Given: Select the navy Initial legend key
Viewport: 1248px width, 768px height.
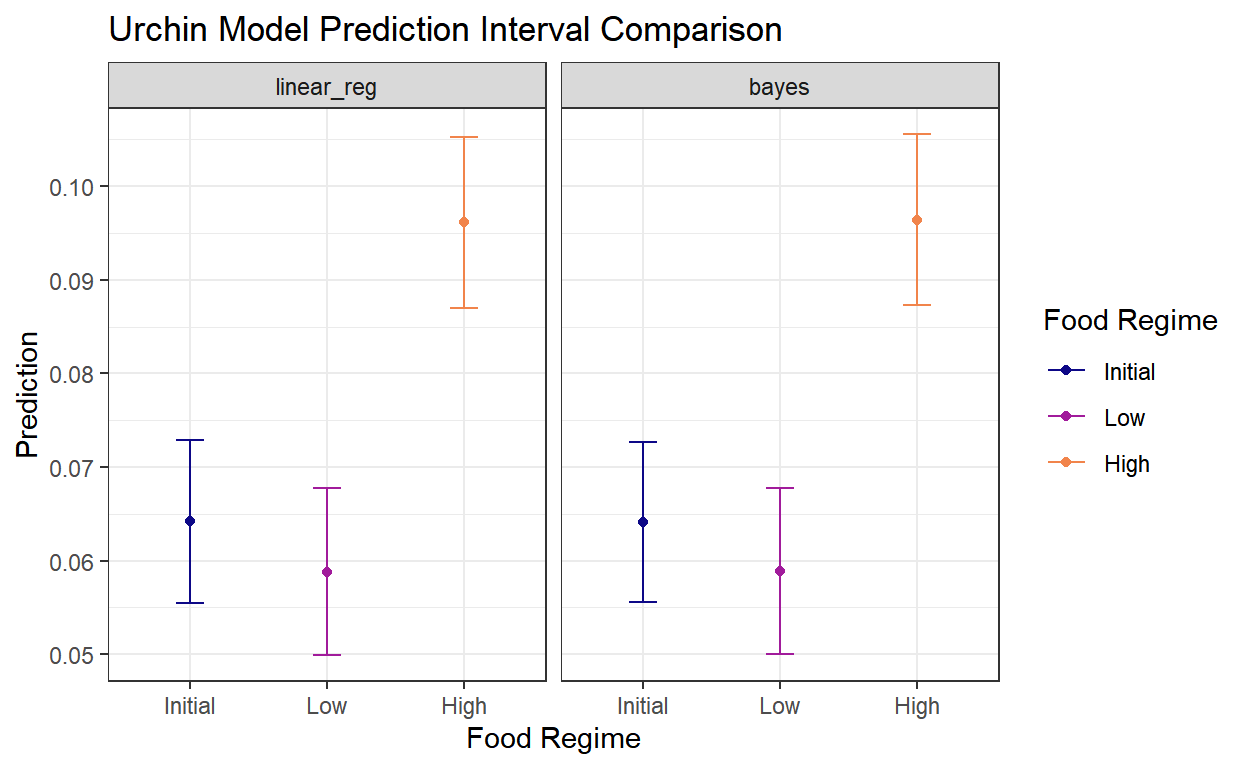Looking at the screenshot, I should click(1066, 371).
